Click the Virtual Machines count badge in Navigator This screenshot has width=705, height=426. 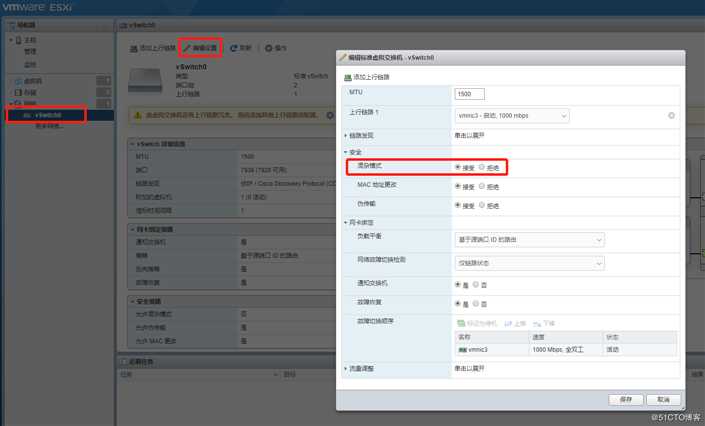click(x=103, y=81)
